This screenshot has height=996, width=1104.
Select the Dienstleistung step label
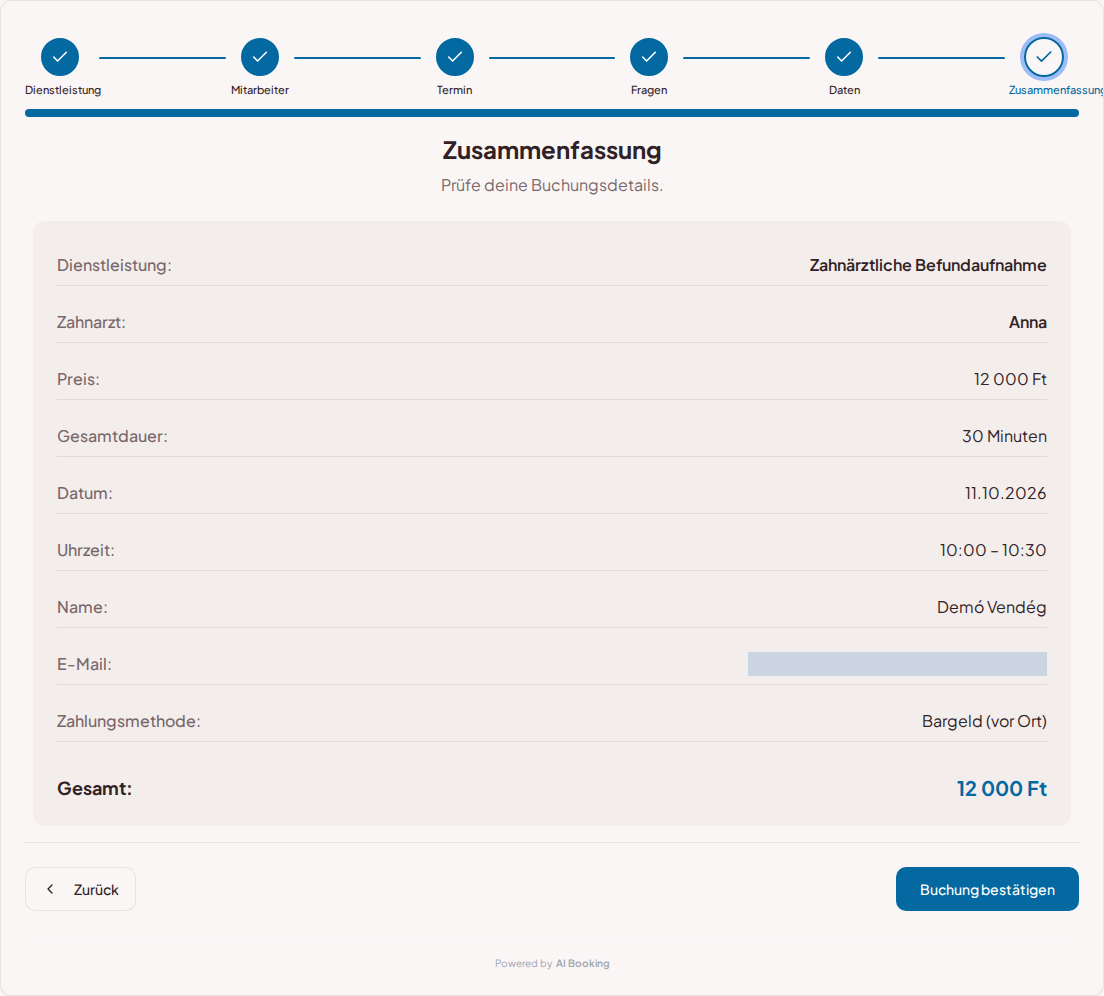pyautogui.click(x=63, y=90)
